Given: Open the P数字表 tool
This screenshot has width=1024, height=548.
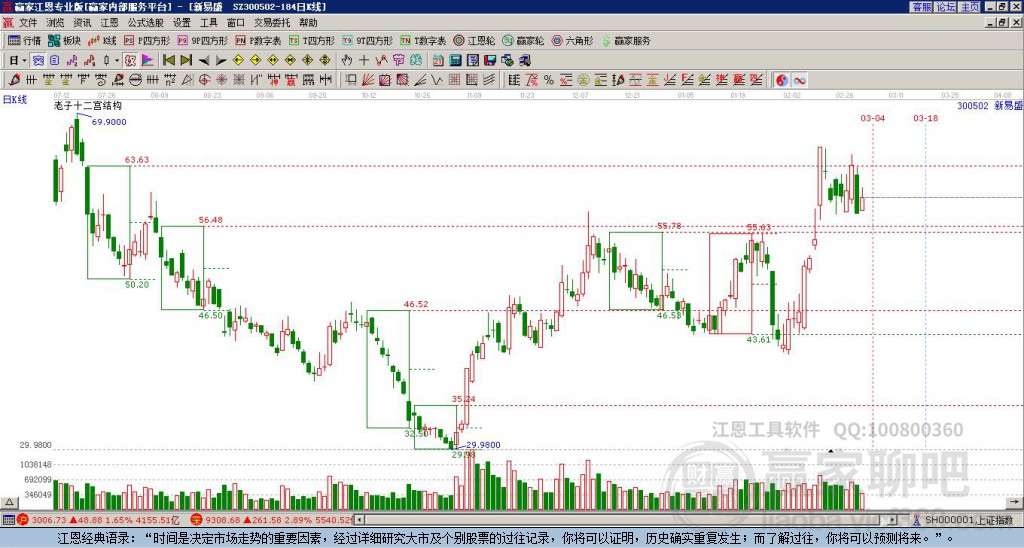Looking at the screenshot, I should tap(258, 40).
